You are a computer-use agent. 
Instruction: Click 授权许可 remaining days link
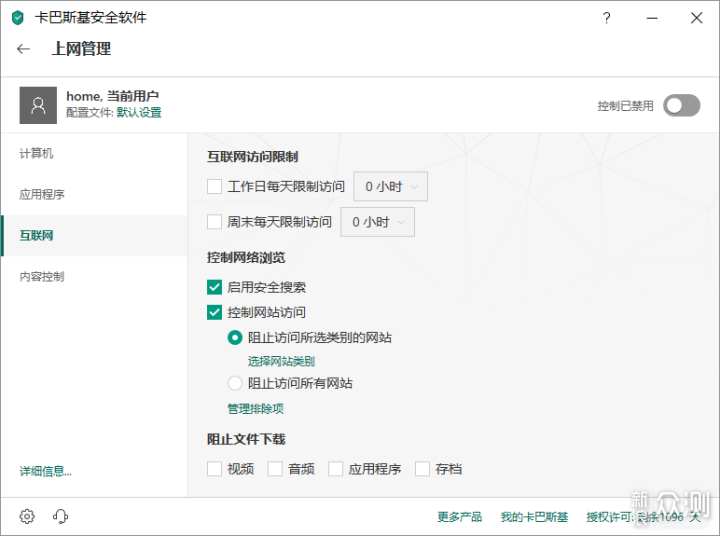pyautogui.click(x=644, y=517)
